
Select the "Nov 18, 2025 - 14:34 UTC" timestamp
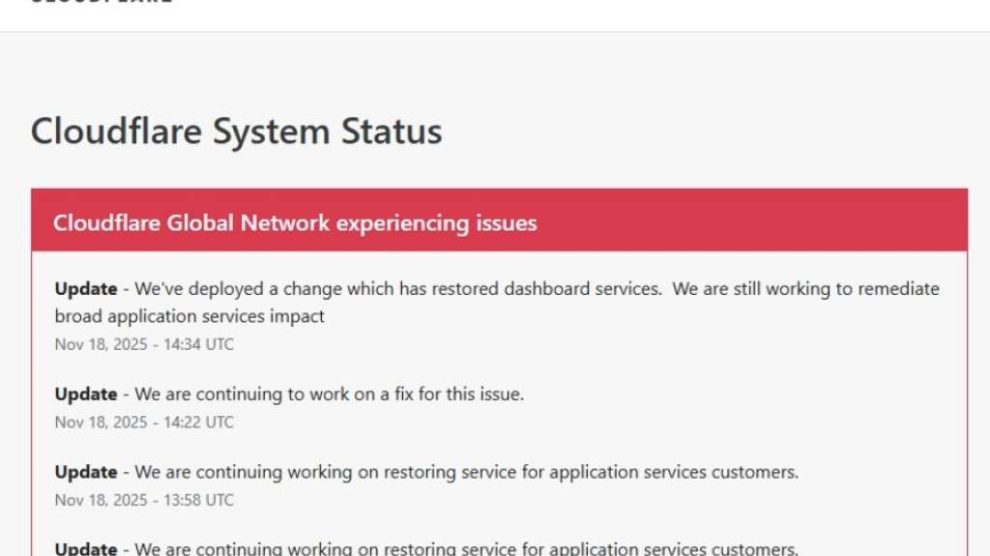point(144,345)
